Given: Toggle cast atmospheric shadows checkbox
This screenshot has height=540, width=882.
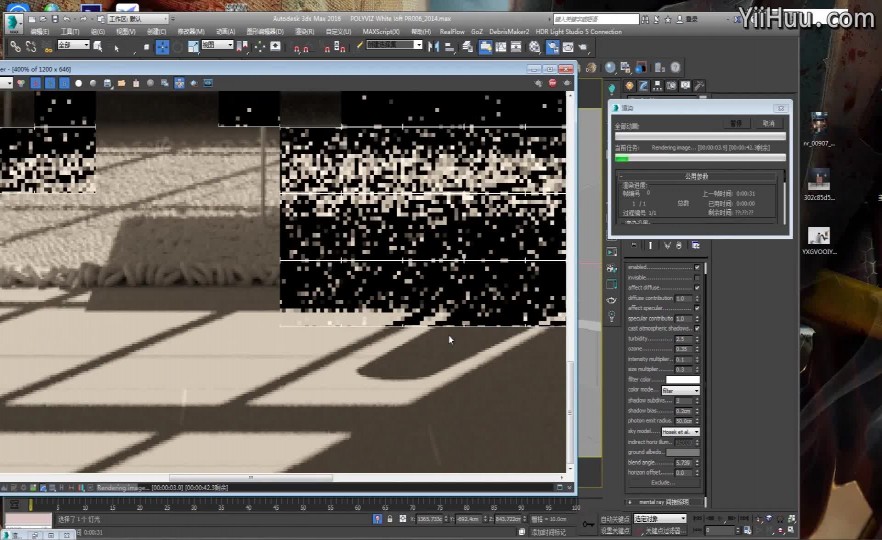Looking at the screenshot, I should coord(697,328).
